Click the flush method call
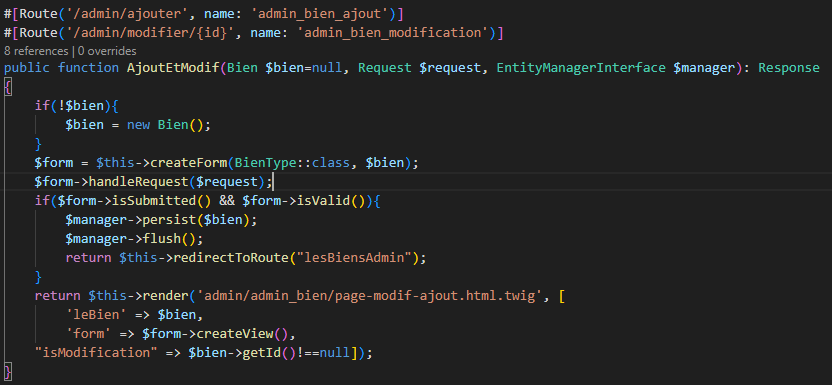 [x=161, y=239]
